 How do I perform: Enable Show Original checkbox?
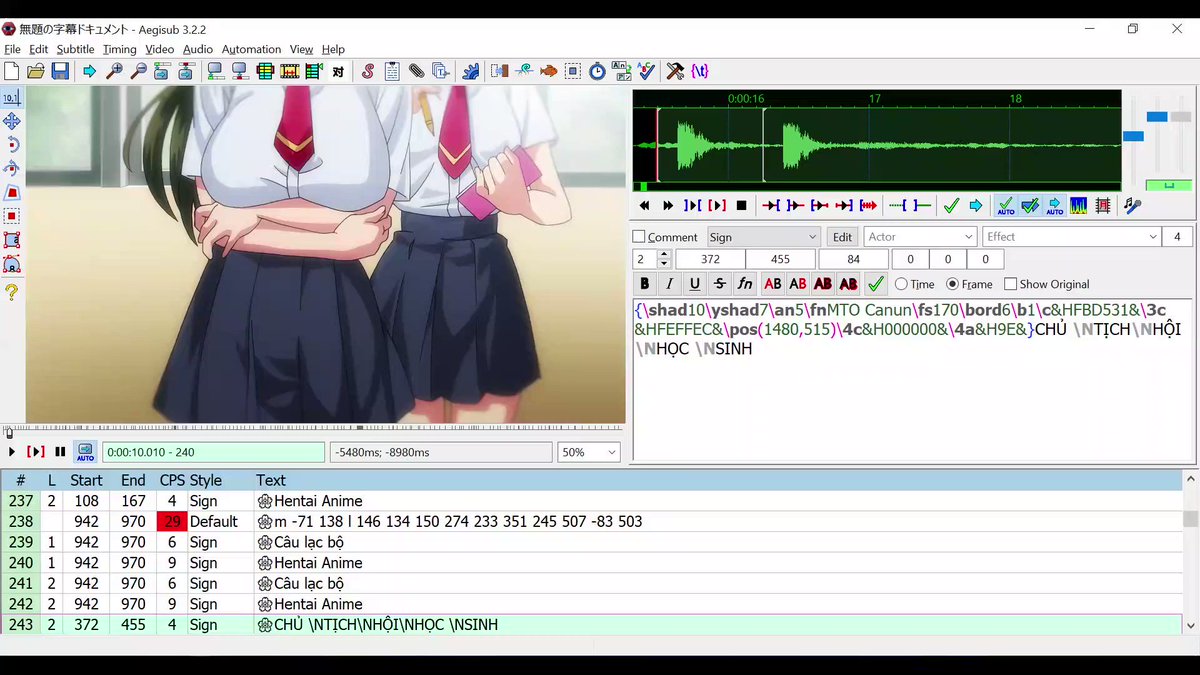(1010, 284)
